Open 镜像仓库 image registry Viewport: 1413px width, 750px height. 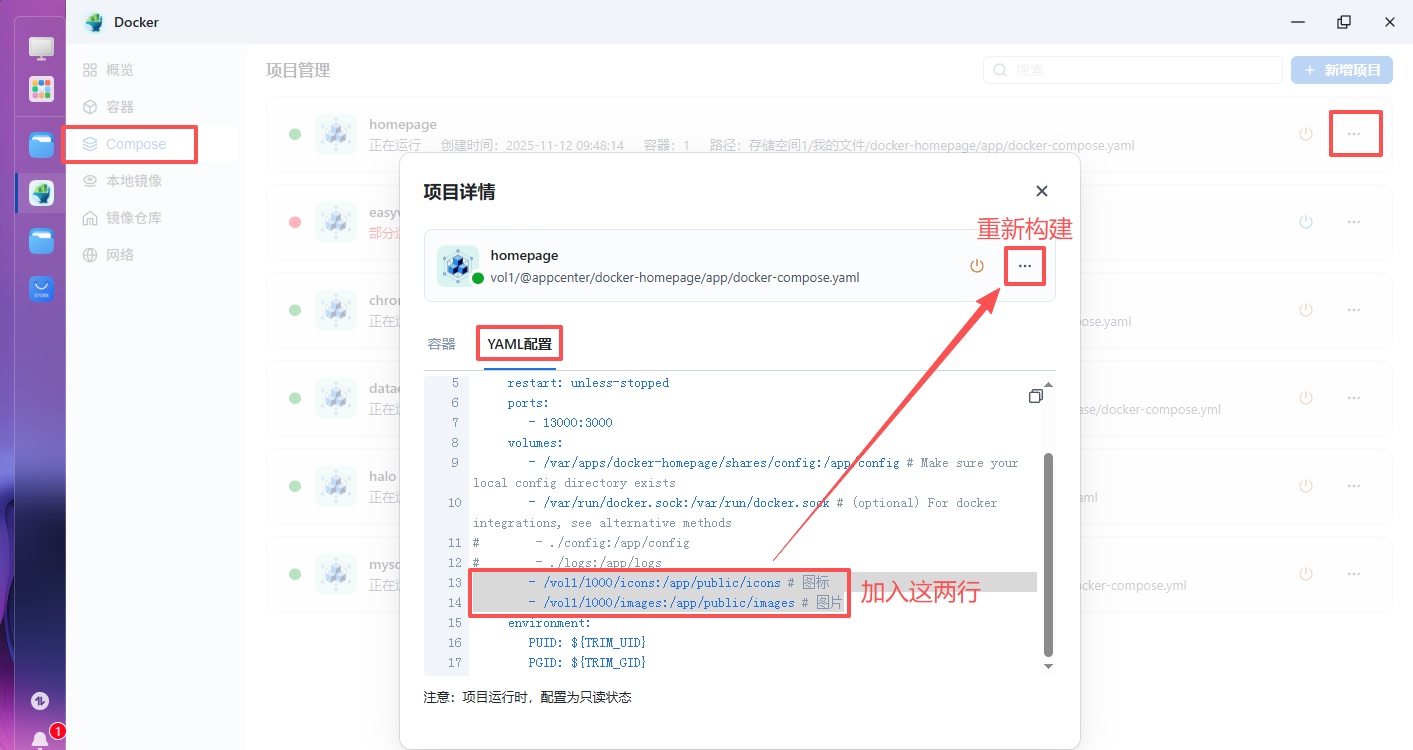tap(133, 218)
